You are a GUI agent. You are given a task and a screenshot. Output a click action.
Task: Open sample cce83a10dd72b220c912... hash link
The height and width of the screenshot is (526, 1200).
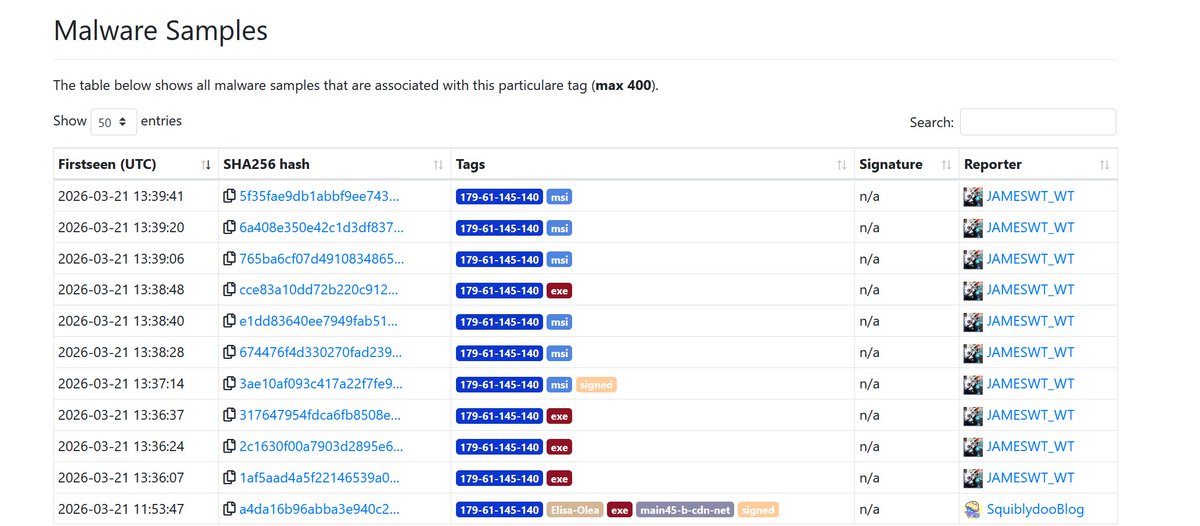[318, 290]
